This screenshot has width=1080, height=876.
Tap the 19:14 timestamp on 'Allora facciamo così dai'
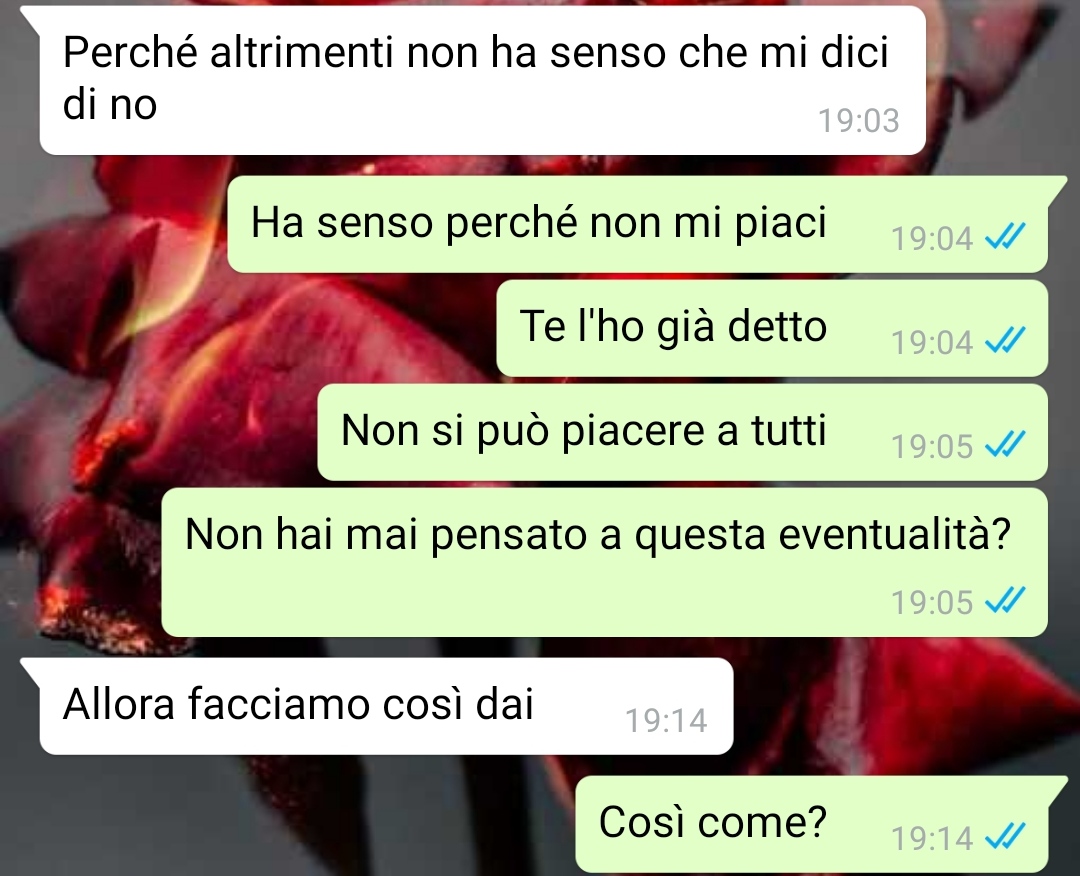(x=666, y=721)
